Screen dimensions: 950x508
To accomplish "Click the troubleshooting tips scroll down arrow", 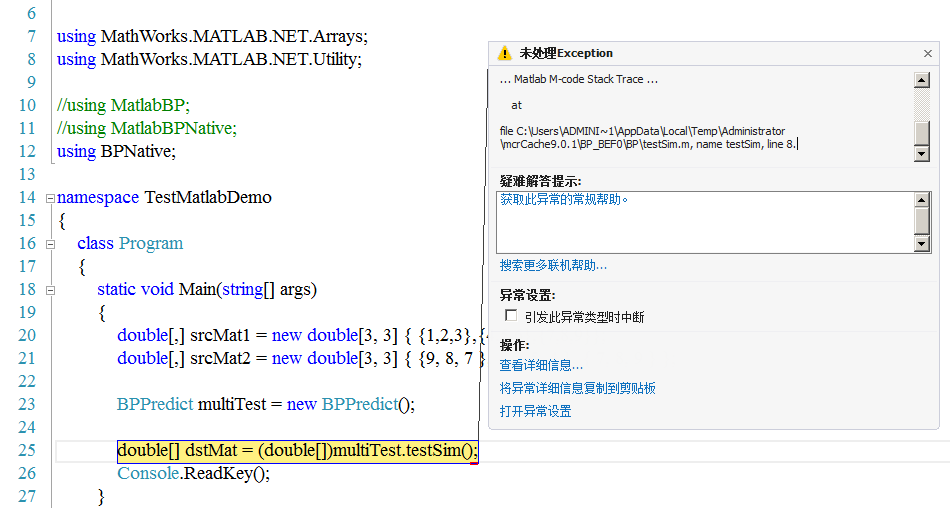I will coord(921,244).
